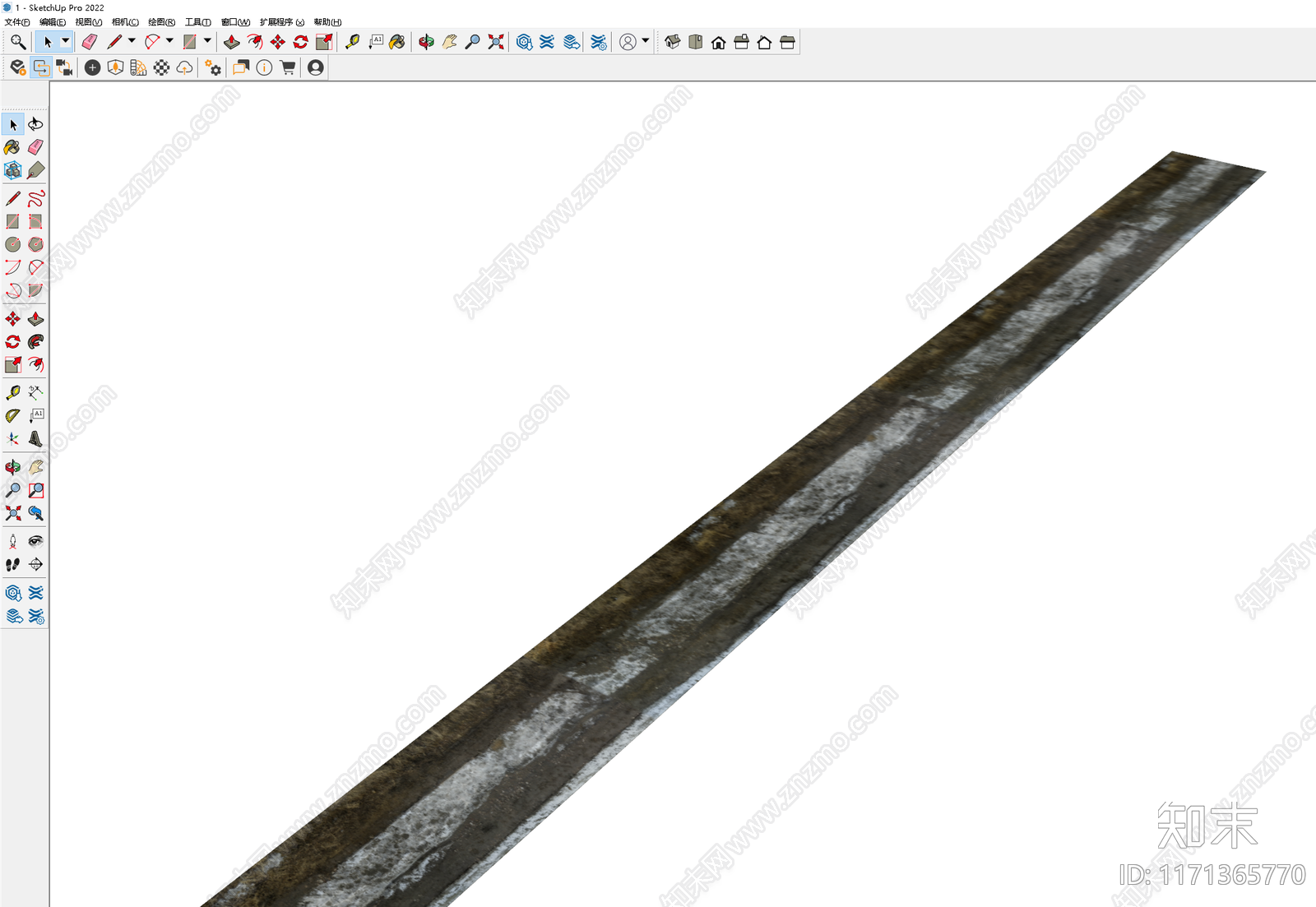1316x907 pixels.
Task: Select the Position Camera tool
Action: click(13, 541)
